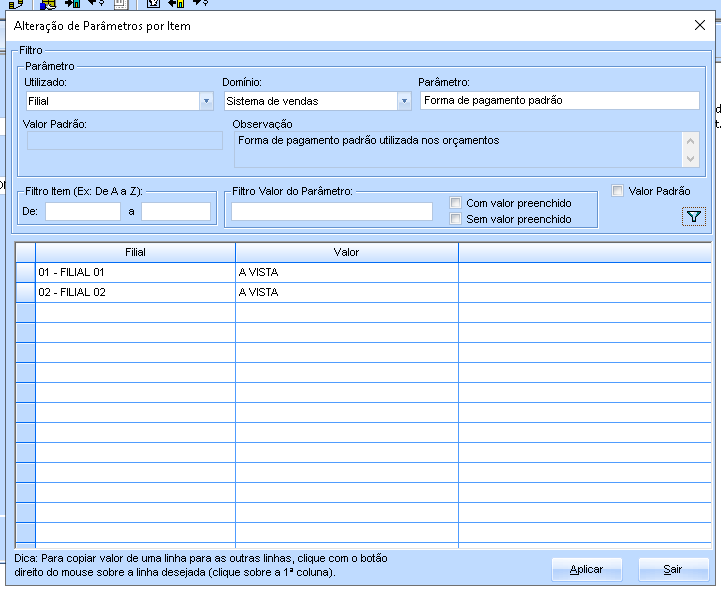721x590 pixels.
Task: Click the row selector of FILIAL 01
Action: (26, 272)
